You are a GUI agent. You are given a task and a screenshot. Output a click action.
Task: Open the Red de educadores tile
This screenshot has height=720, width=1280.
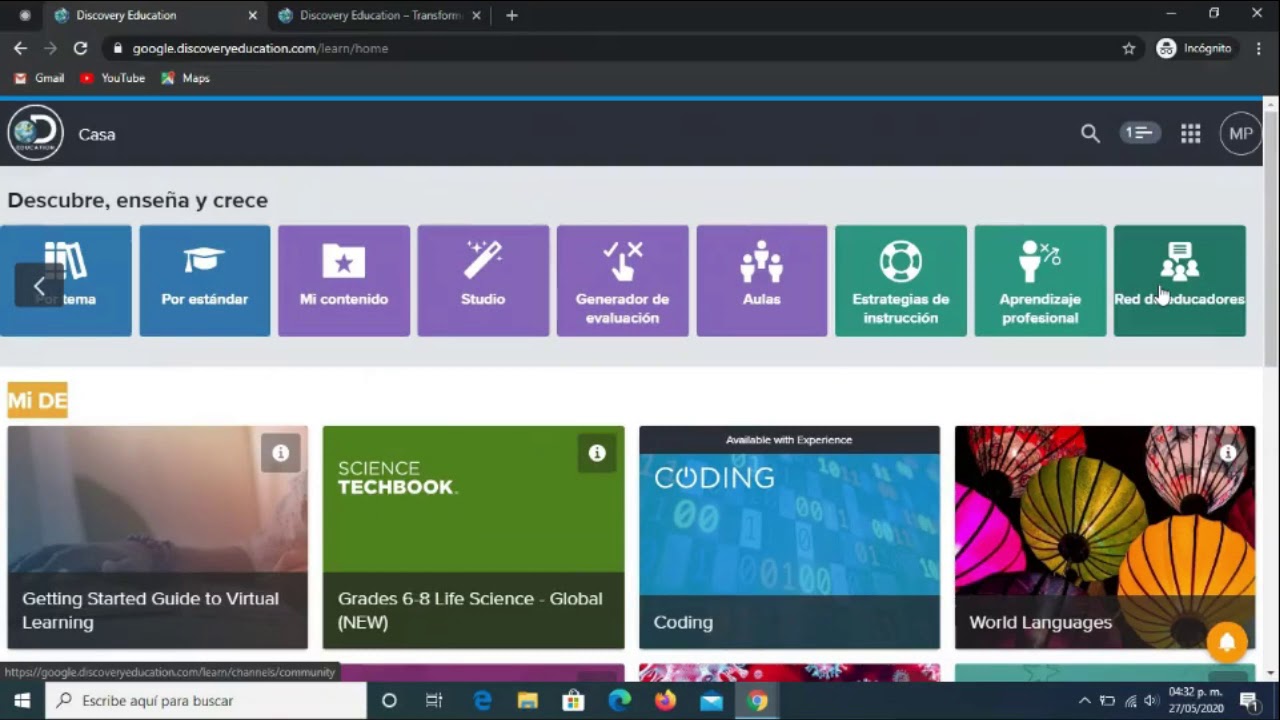pyautogui.click(x=1180, y=280)
